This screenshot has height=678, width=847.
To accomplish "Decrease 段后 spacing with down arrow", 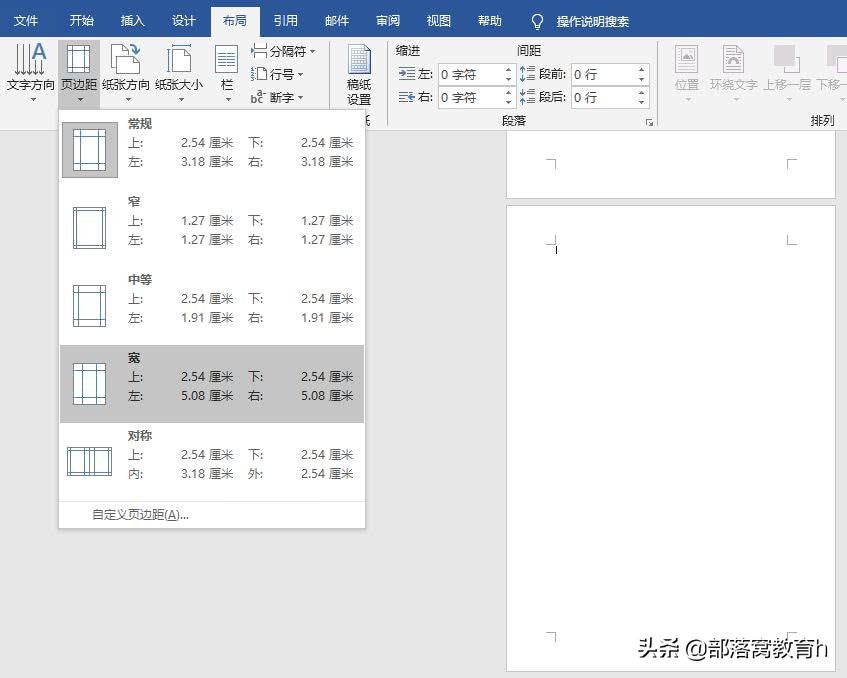I will 641,103.
